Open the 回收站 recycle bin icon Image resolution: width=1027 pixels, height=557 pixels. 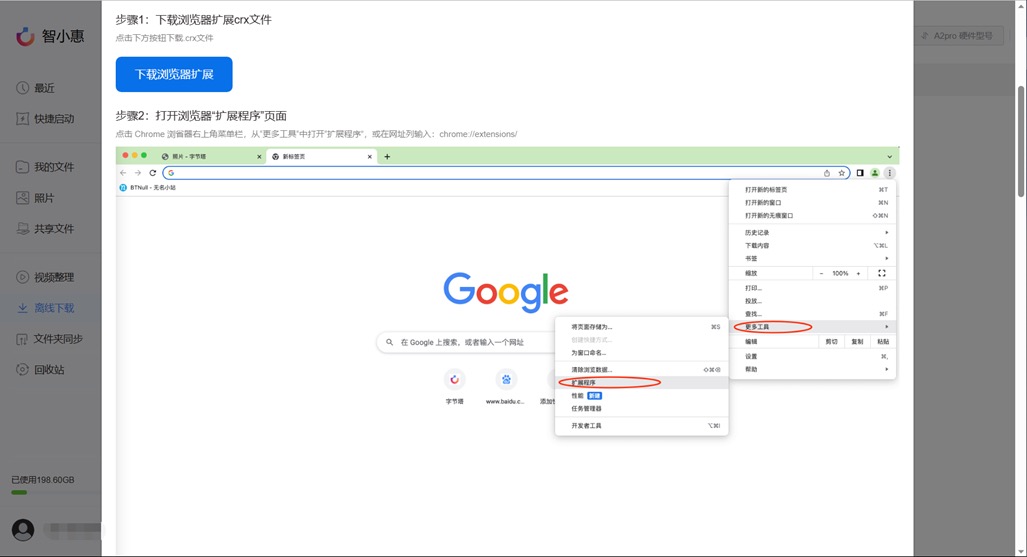click(23, 369)
